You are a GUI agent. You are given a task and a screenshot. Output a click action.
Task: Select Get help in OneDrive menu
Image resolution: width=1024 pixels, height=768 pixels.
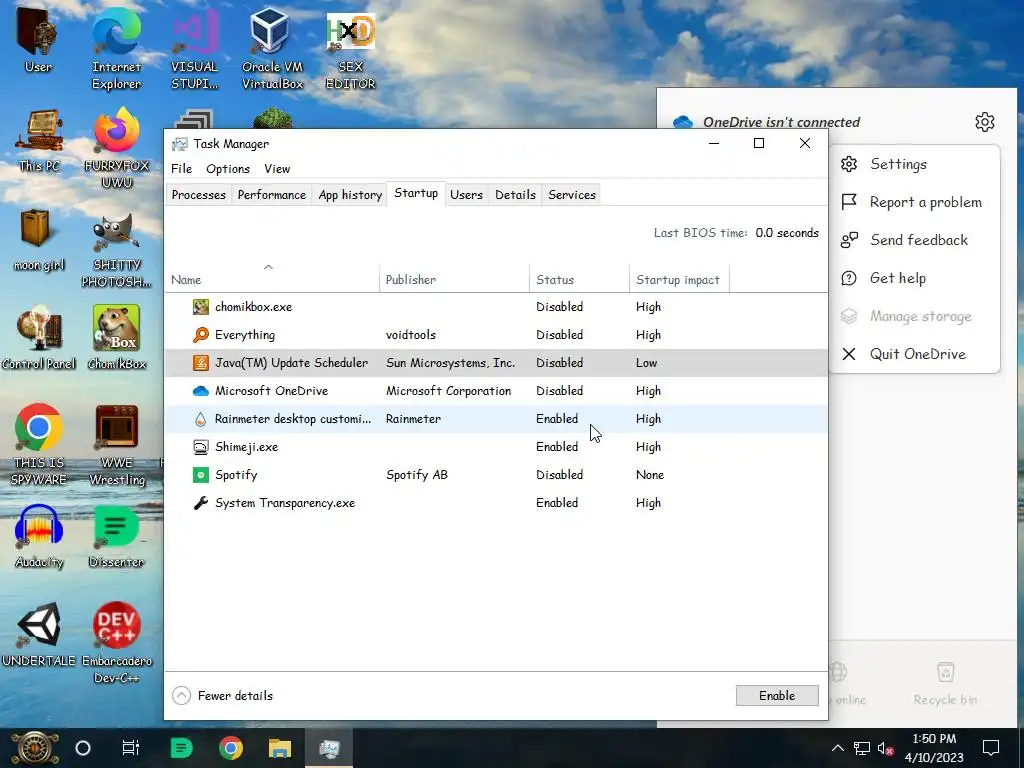click(914, 278)
